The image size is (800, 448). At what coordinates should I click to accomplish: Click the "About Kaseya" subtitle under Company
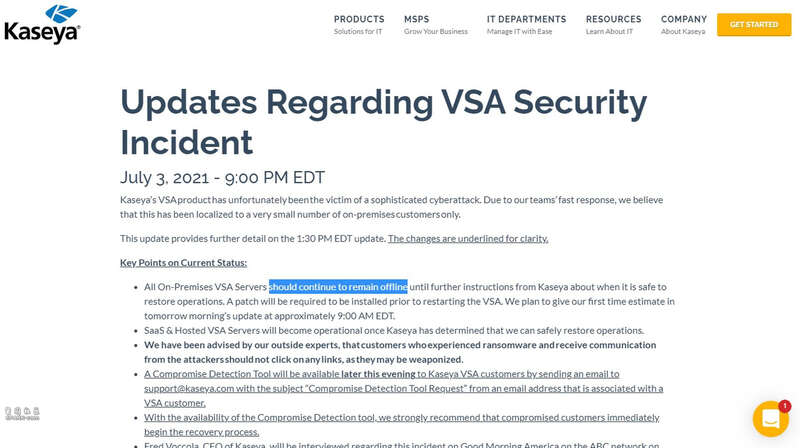(683, 32)
